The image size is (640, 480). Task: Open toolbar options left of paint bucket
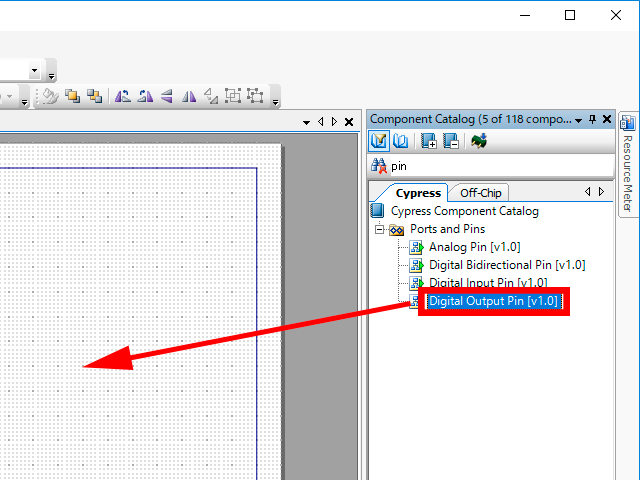(x=24, y=102)
